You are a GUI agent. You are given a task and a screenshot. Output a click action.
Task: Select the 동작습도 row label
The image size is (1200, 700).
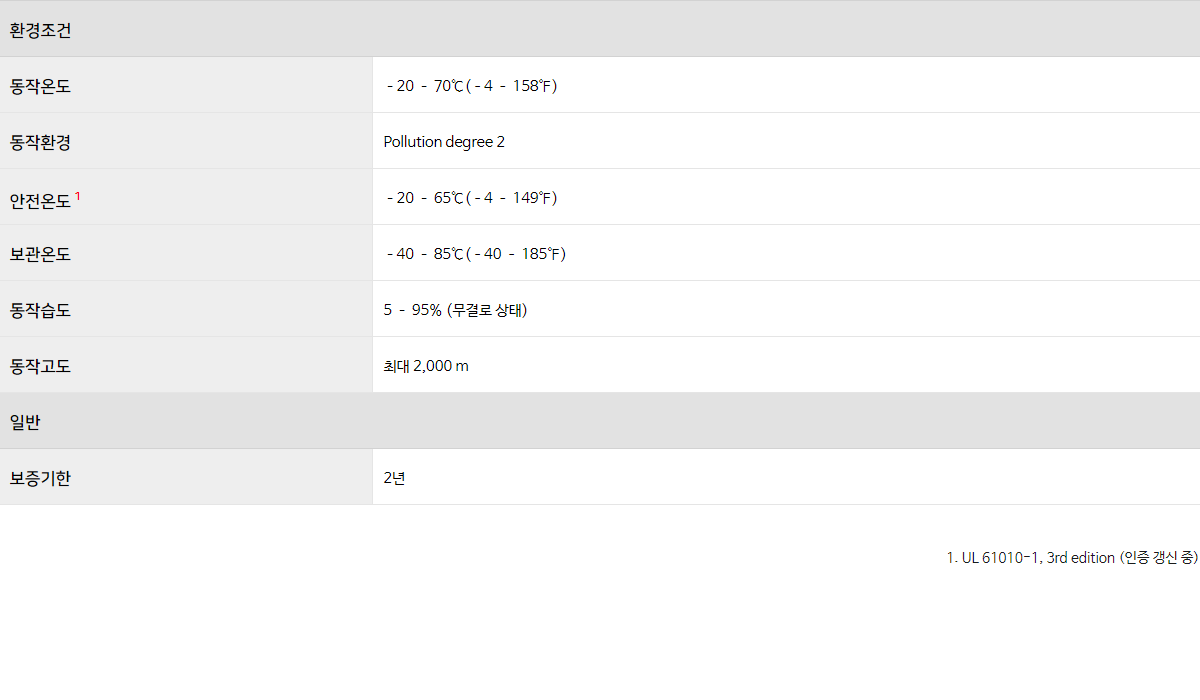(41, 310)
